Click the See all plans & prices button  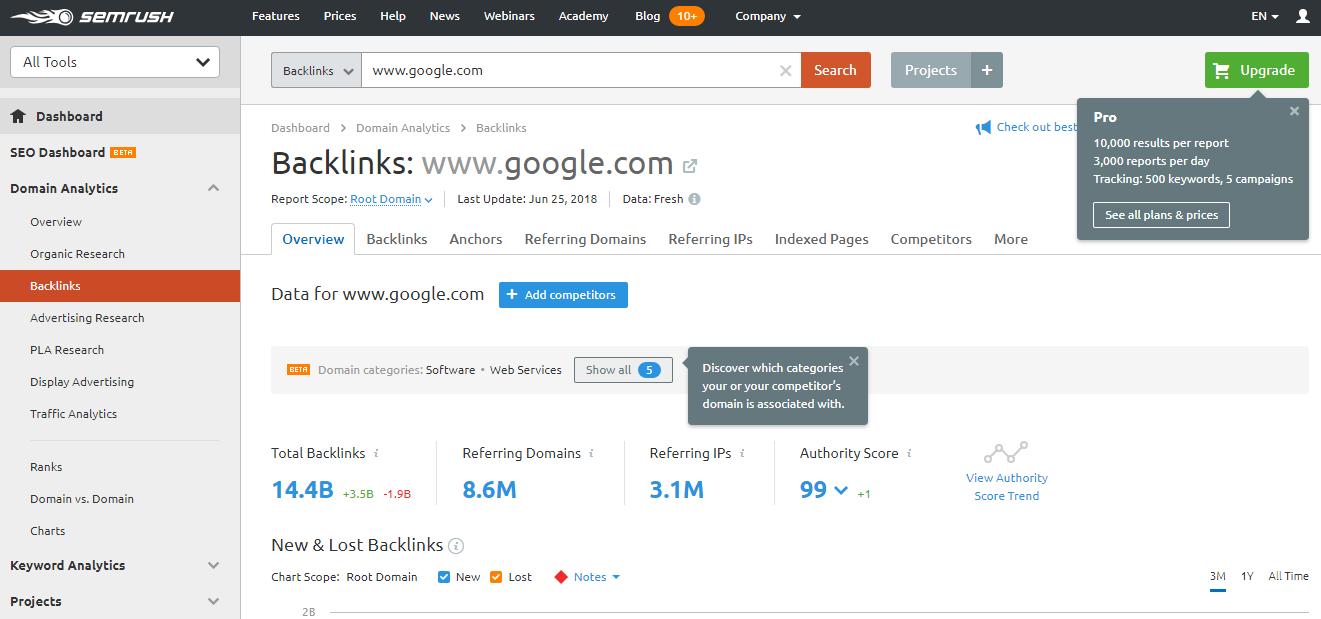point(1161,214)
